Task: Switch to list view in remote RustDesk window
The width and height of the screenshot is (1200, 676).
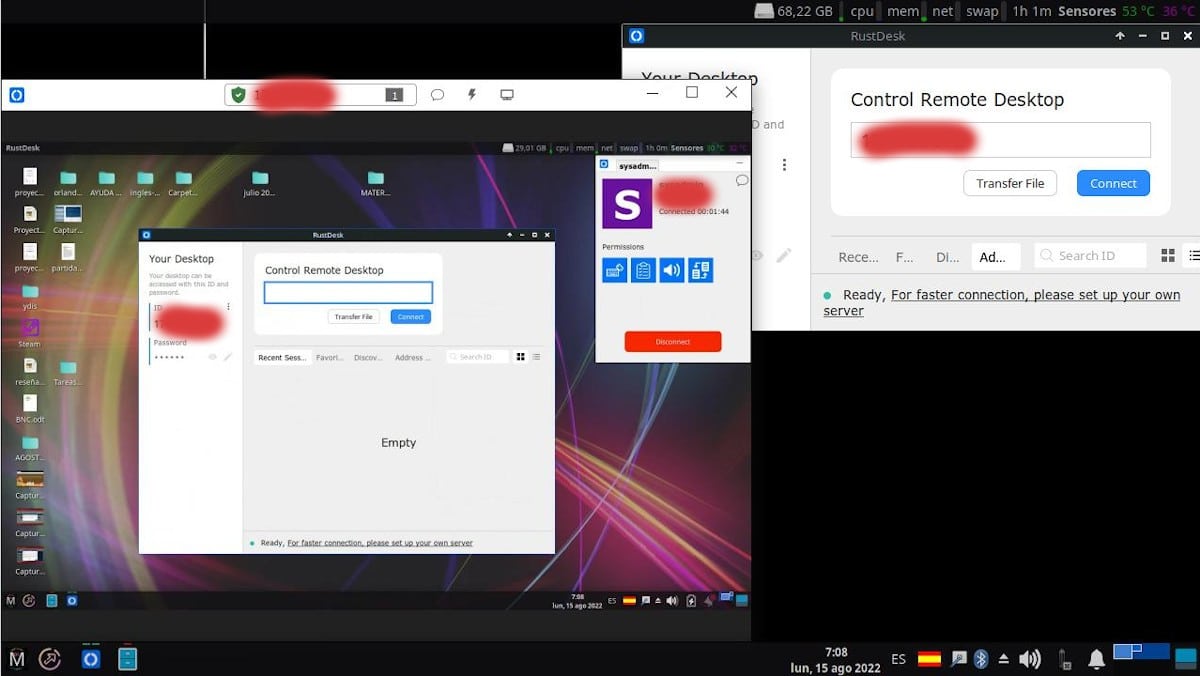Action: click(x=536, y=357)
